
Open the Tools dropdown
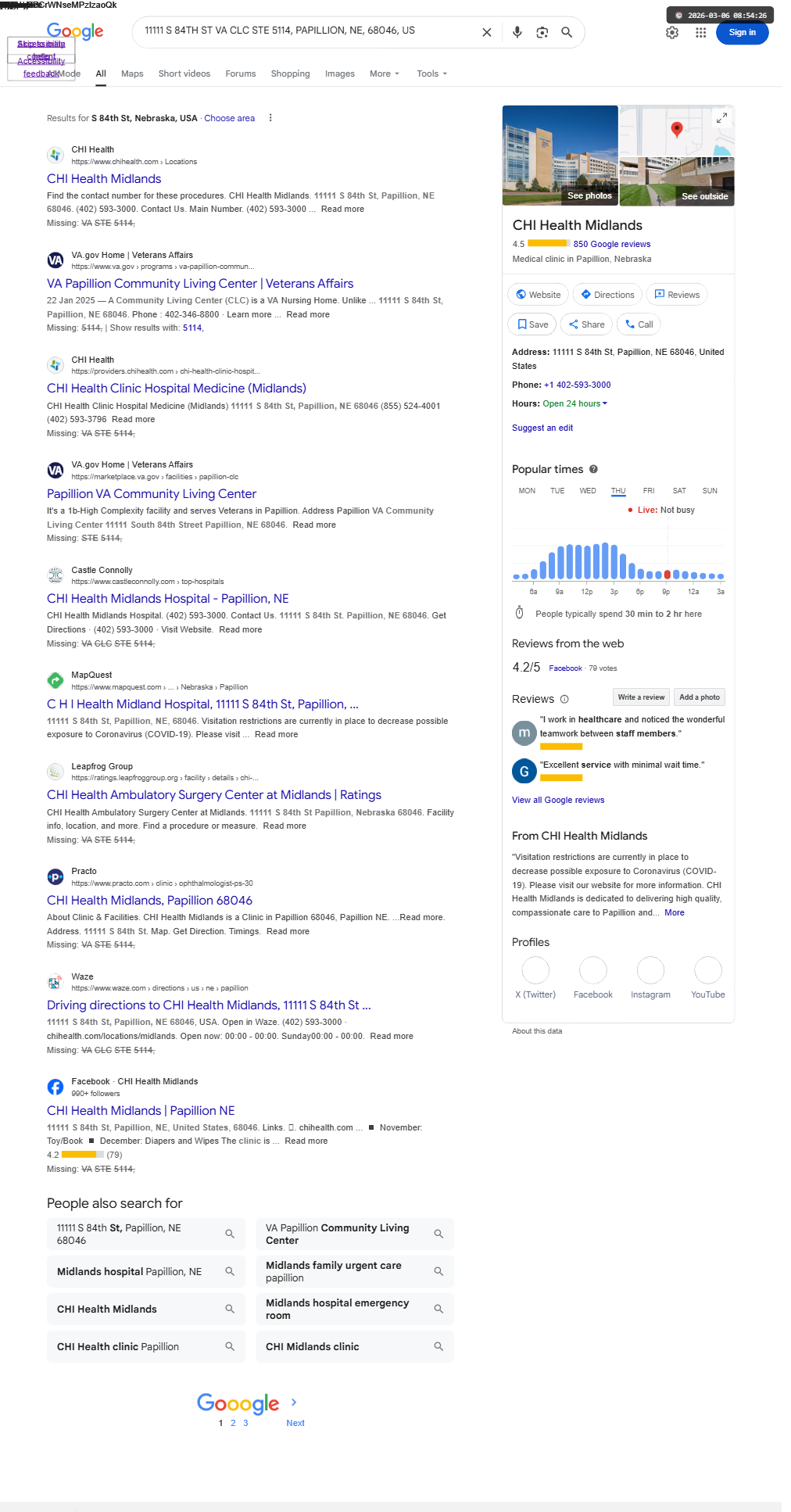point(431,73)
